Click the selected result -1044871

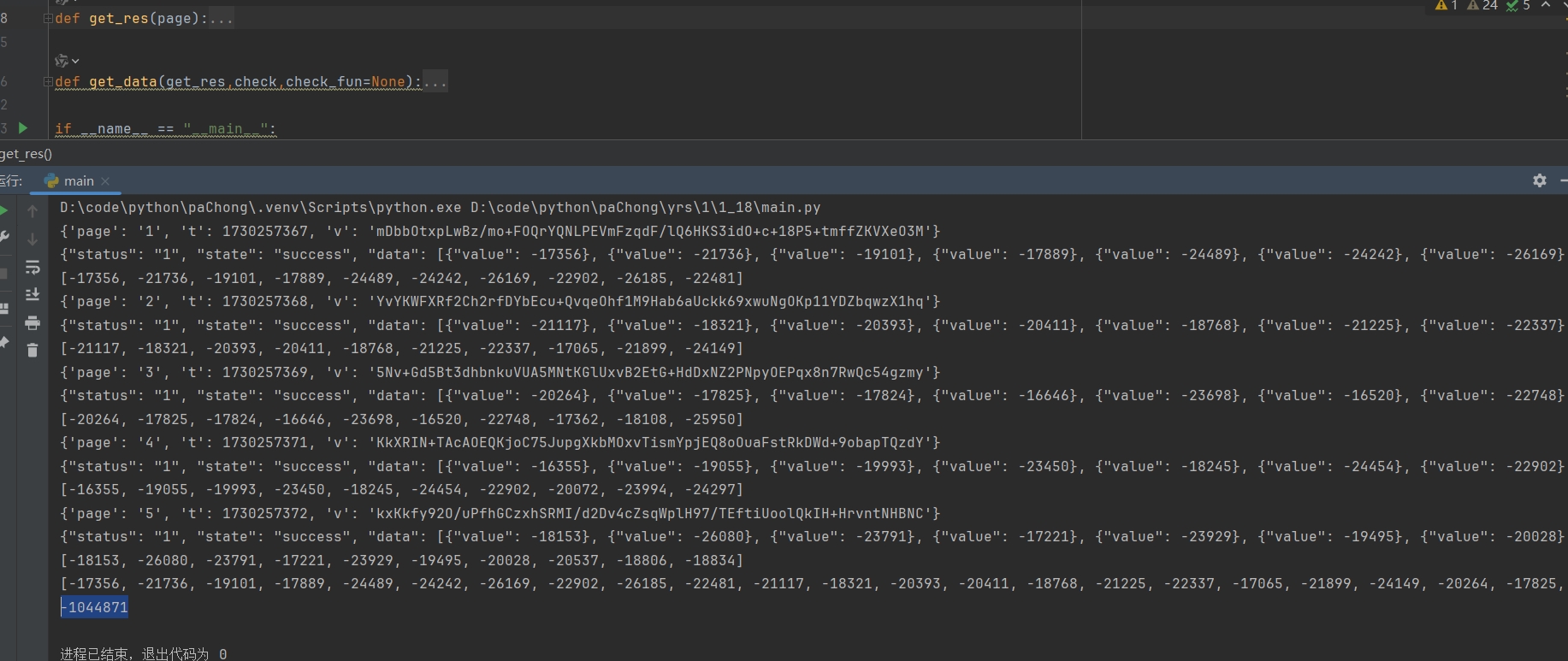94,607
